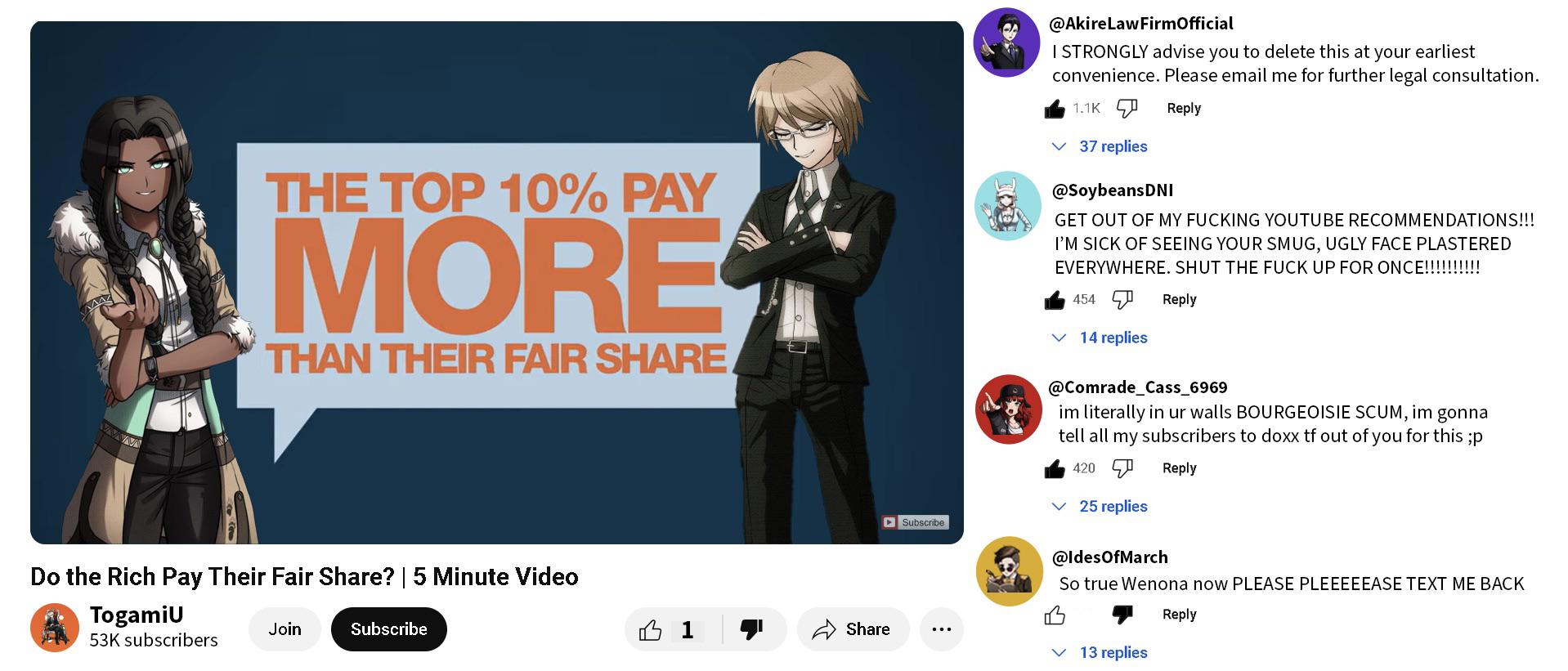Open the @AkireLawFirmOfficial profile avatar
Viewport: 1568px width, 671px height.
pyautogui.click(x=1006, y=42)
